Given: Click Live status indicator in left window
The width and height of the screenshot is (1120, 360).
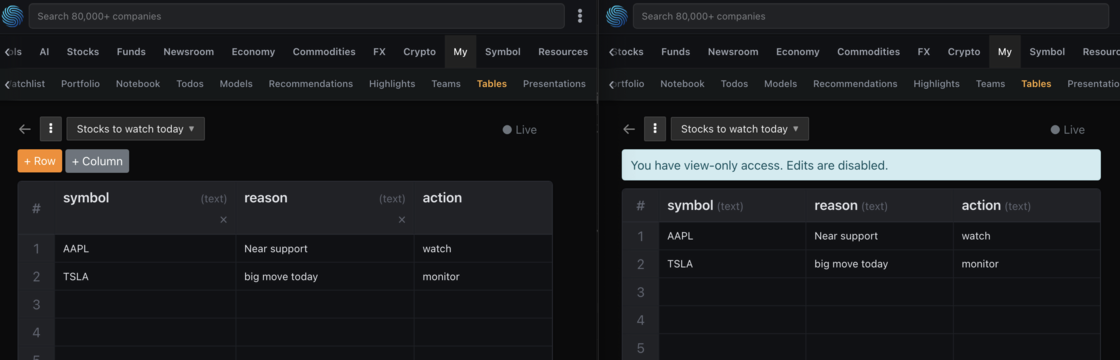Looking at the screenshot, I should tap(520, 130).
